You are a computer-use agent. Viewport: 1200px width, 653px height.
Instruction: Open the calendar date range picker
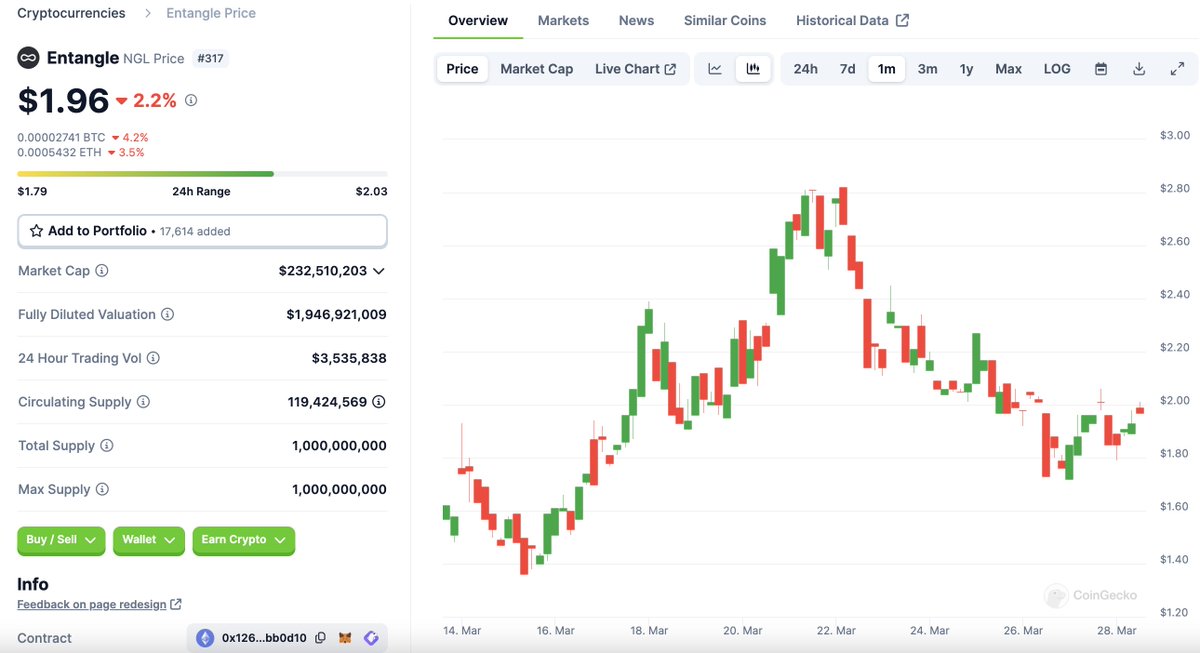1101,69
